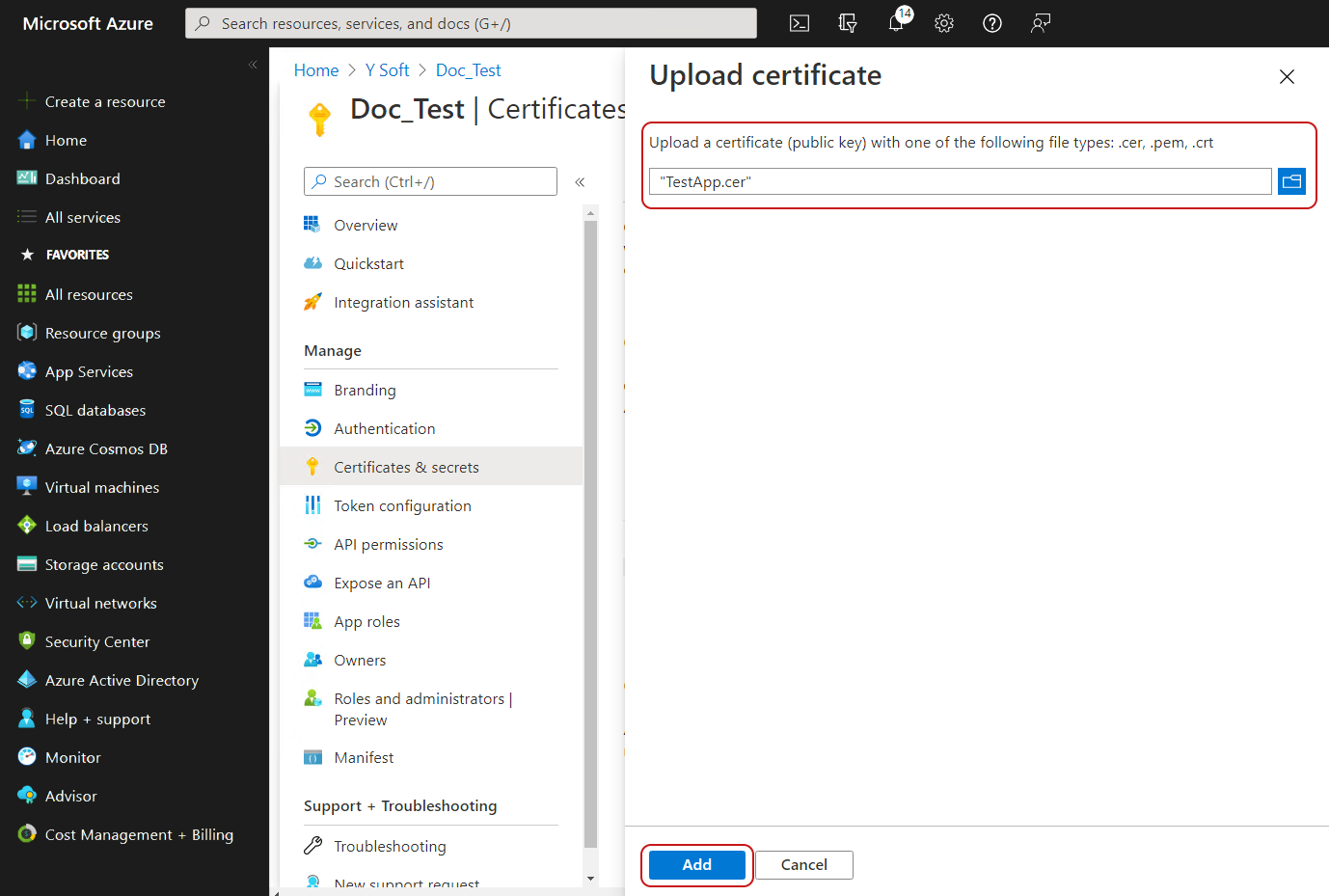The width and height of the screenshot is (1329, 896).
Task: Open Token configuration page
Action: pyautogui.click(x=402, y=505)
